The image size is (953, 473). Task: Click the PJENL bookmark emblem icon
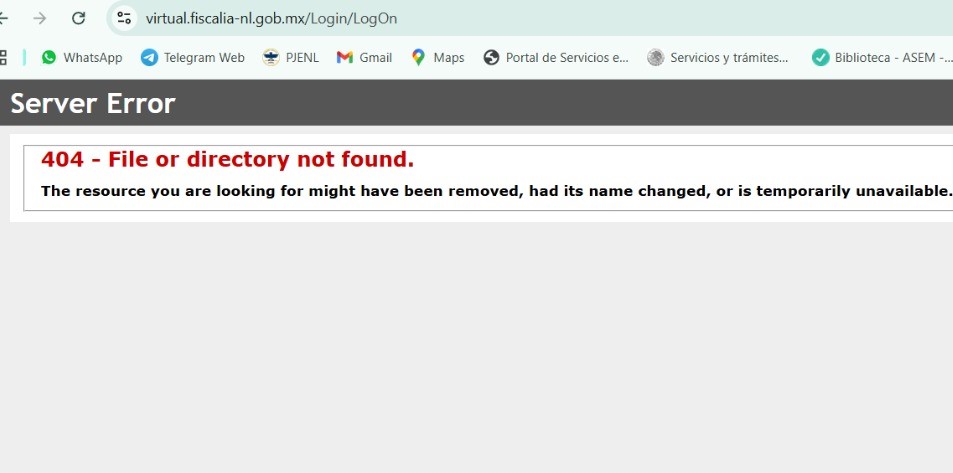(270, 57)
